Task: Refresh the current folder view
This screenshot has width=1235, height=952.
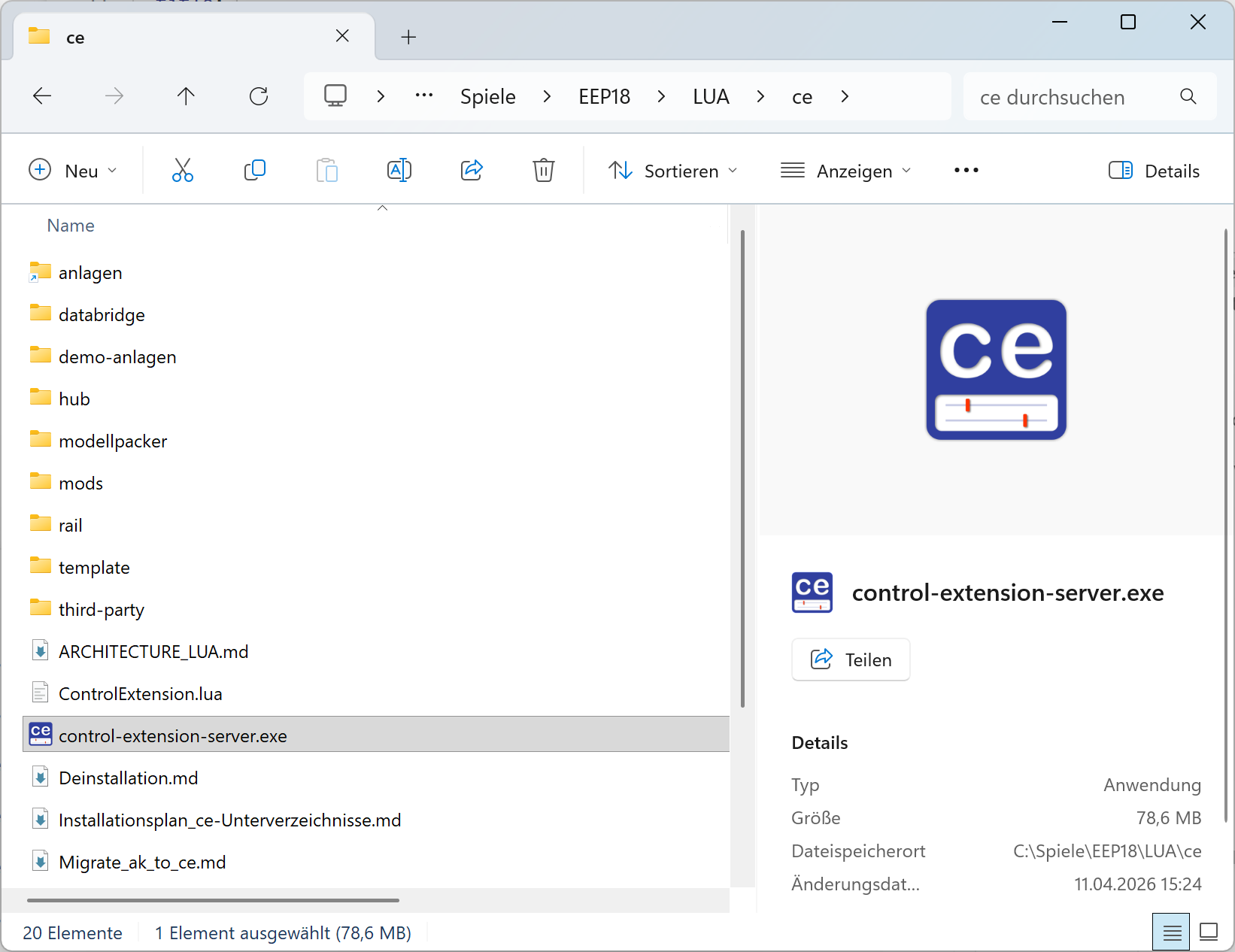Action: tap(259, 96)
